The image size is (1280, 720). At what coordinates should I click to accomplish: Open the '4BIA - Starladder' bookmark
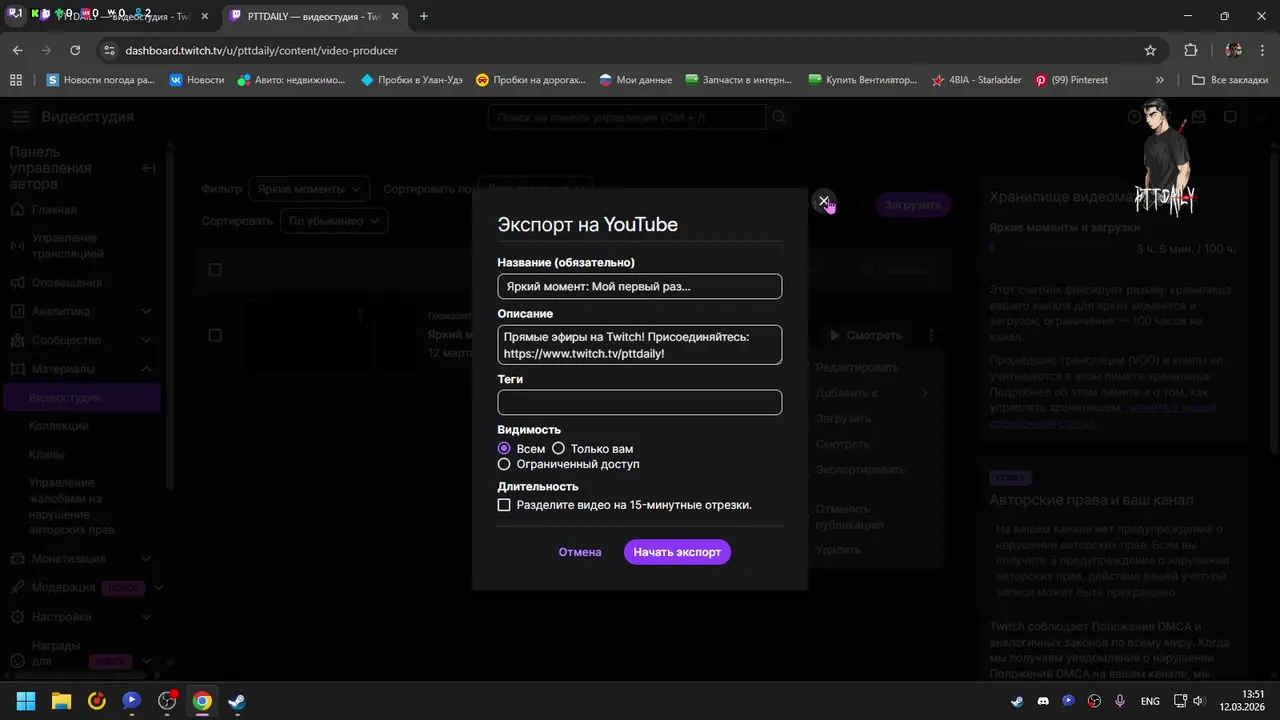976,80
